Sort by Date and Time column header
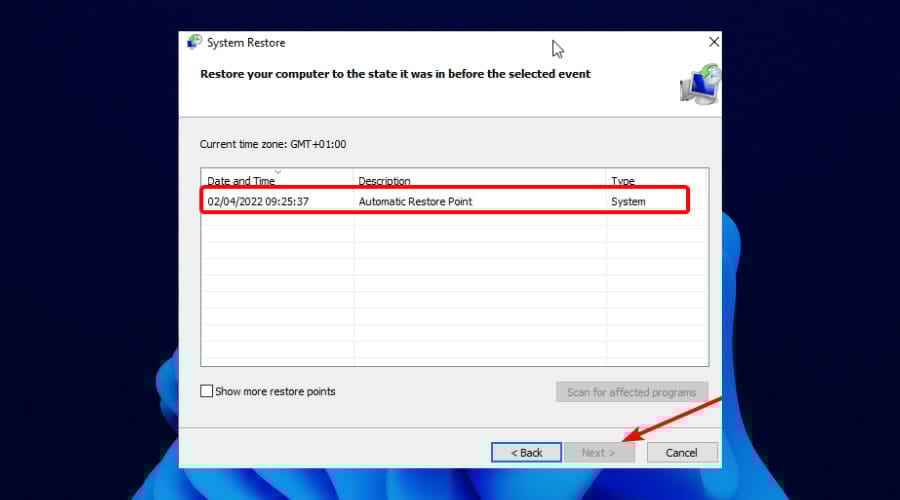The height and width of the screenshot is (500, 900). pyautogui.click(x=277, y=179)
